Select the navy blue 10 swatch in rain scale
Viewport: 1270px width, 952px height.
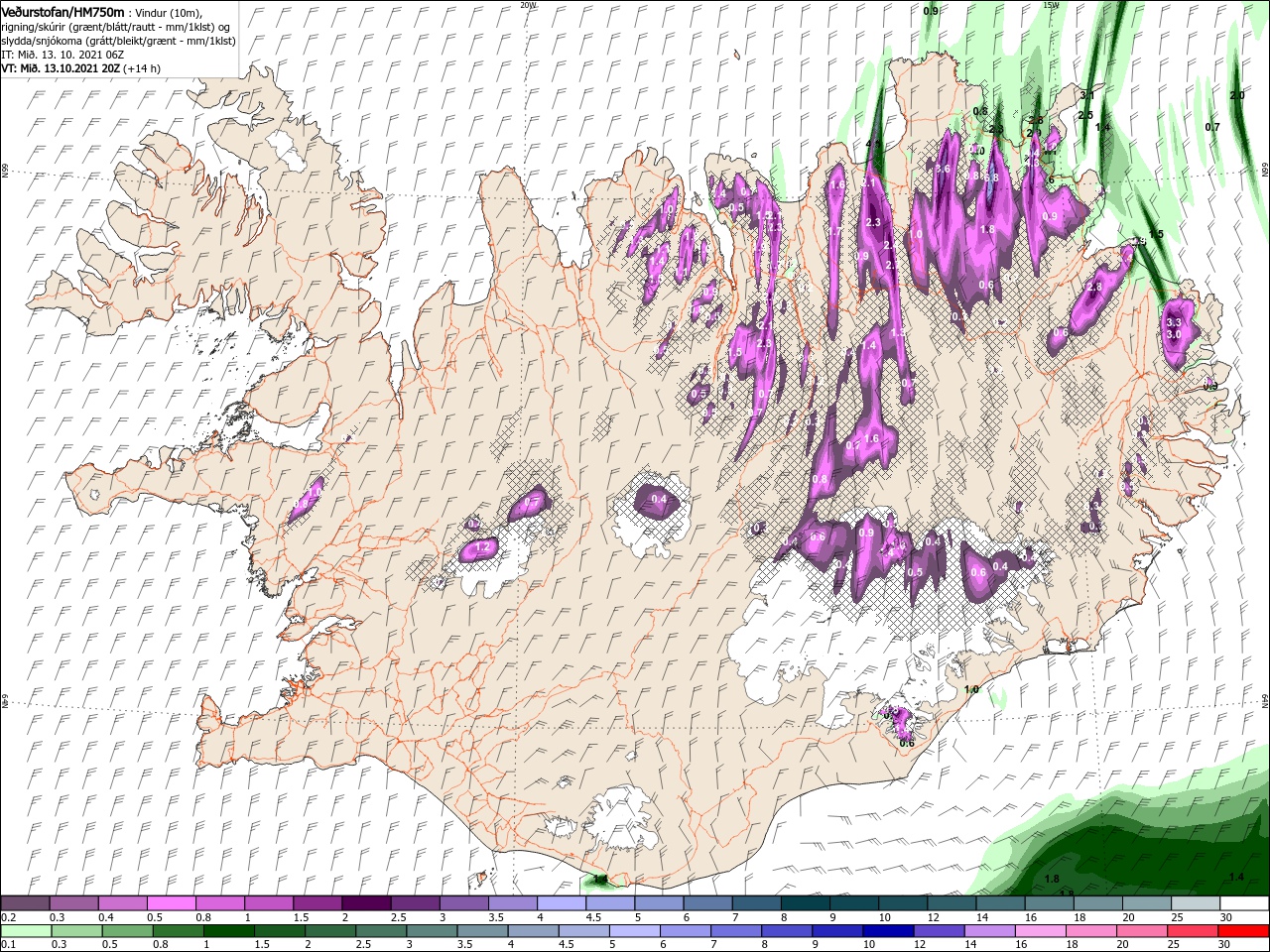(886, 931)
